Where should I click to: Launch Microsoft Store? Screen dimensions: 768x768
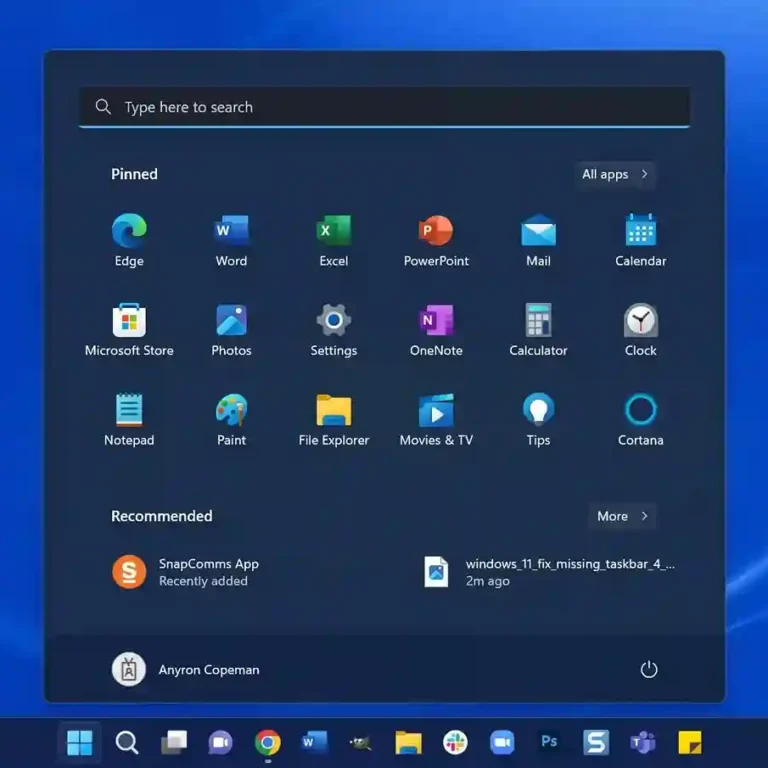(x=129, y=329)
